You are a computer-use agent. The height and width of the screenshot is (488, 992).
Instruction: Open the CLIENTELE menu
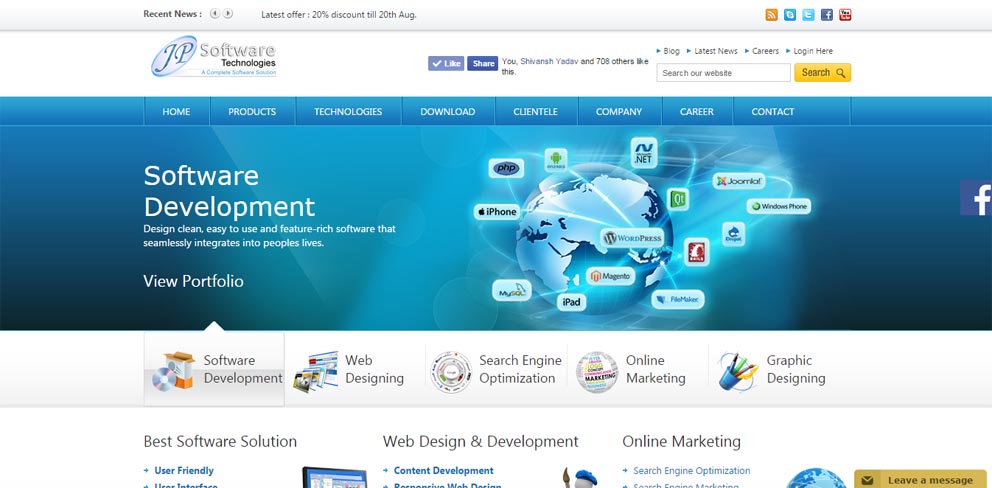(x=536, y=111)
